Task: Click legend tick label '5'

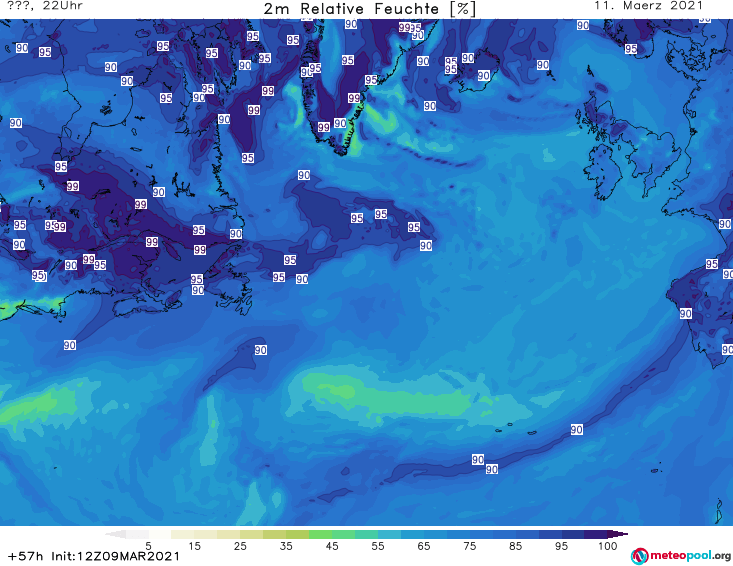Action: 148,546
